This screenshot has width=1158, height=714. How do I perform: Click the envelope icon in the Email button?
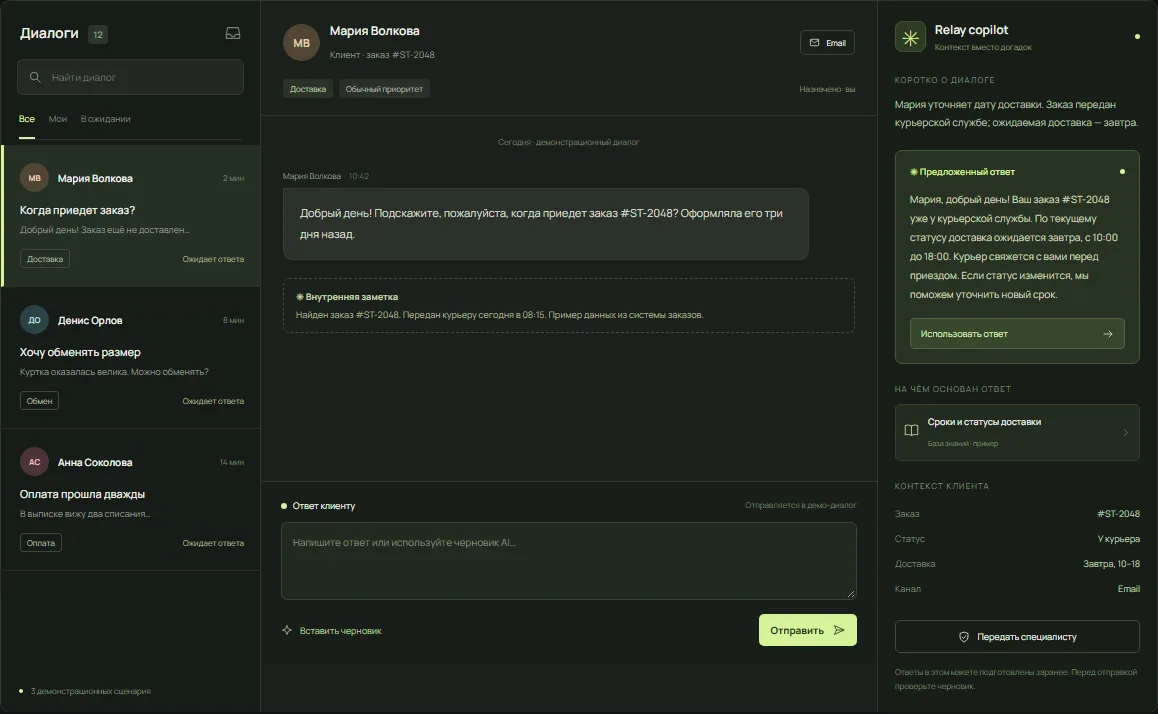click(815, 43)
